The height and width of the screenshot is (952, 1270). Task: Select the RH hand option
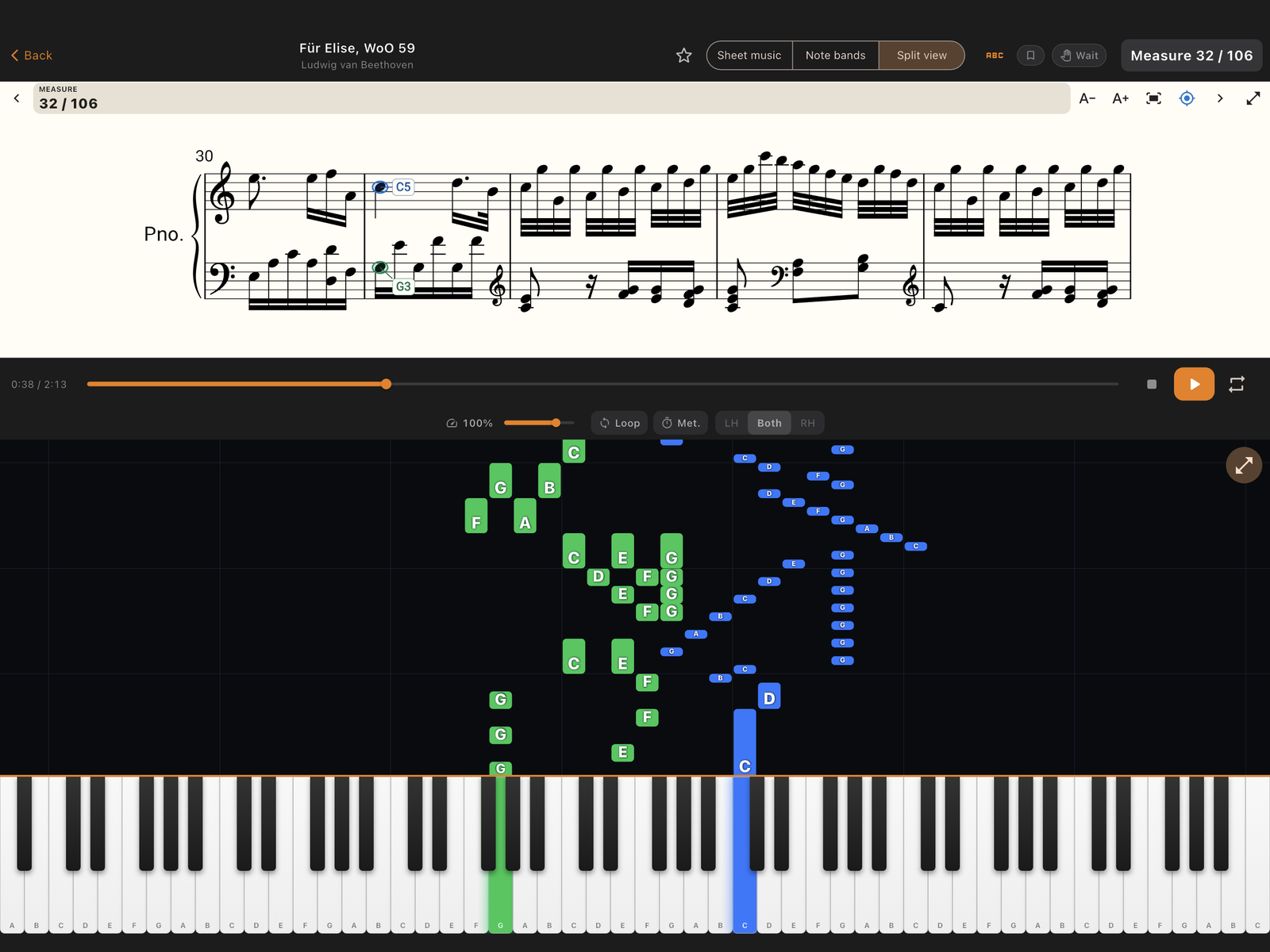[x=807, y=423]
